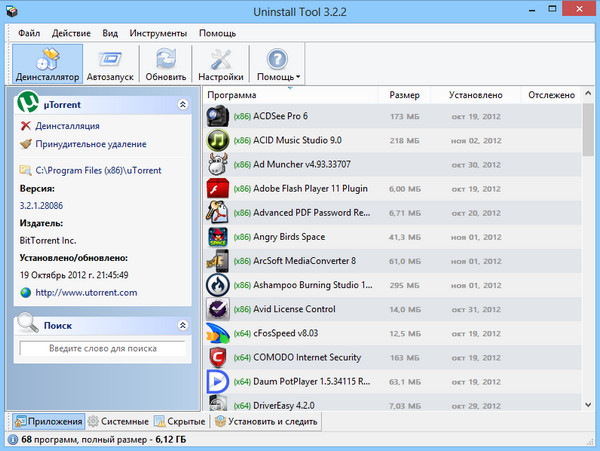
Task: Switch to the Системные tab
Action: click(x=121, y=422)
